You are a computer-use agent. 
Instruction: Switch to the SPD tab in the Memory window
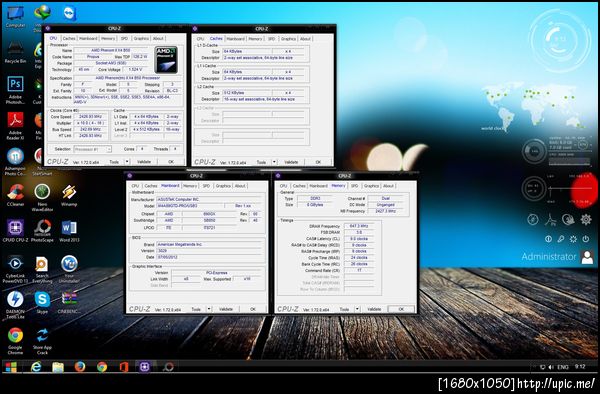354,186
